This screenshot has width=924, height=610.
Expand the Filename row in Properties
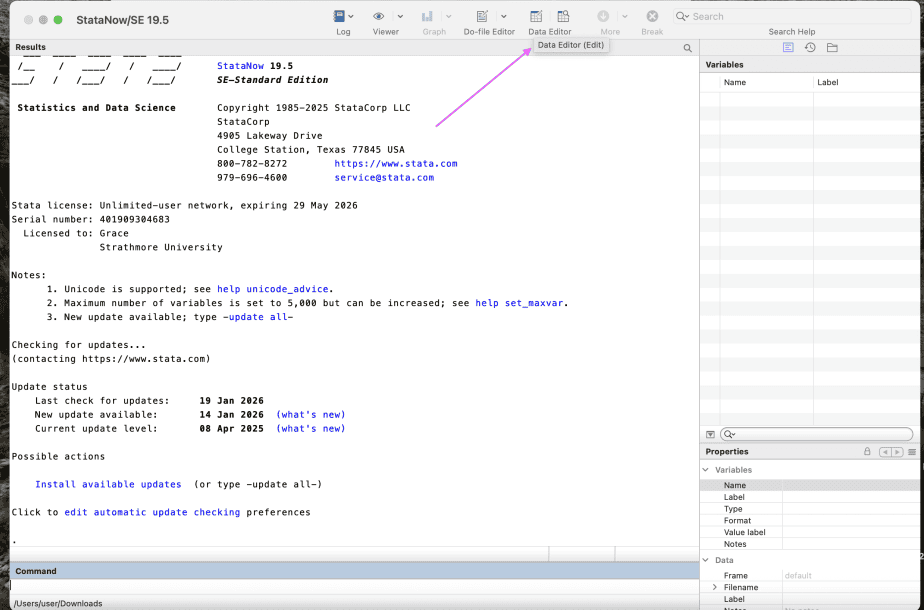(x=715, y=587)
